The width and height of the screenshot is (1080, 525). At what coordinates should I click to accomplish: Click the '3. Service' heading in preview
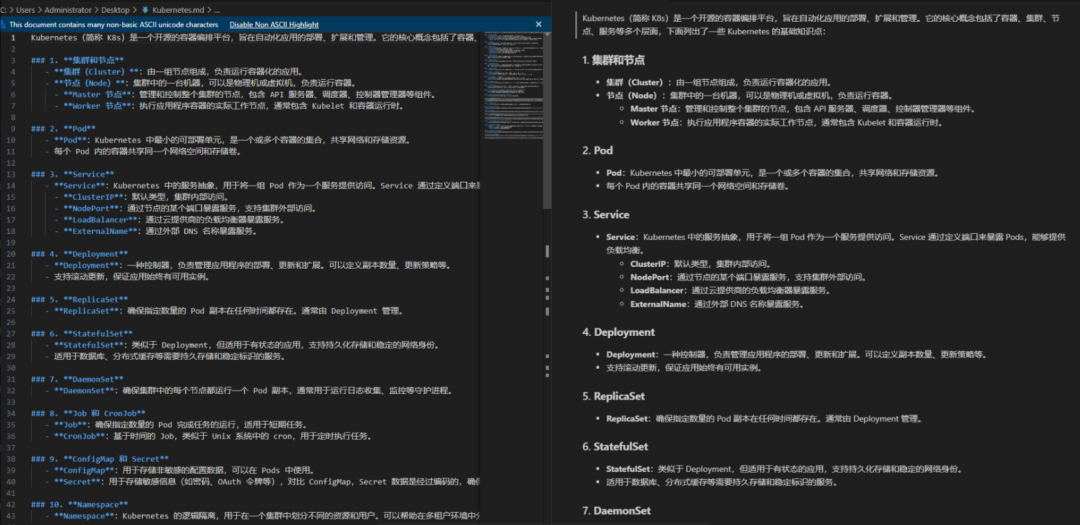point(606,214)
